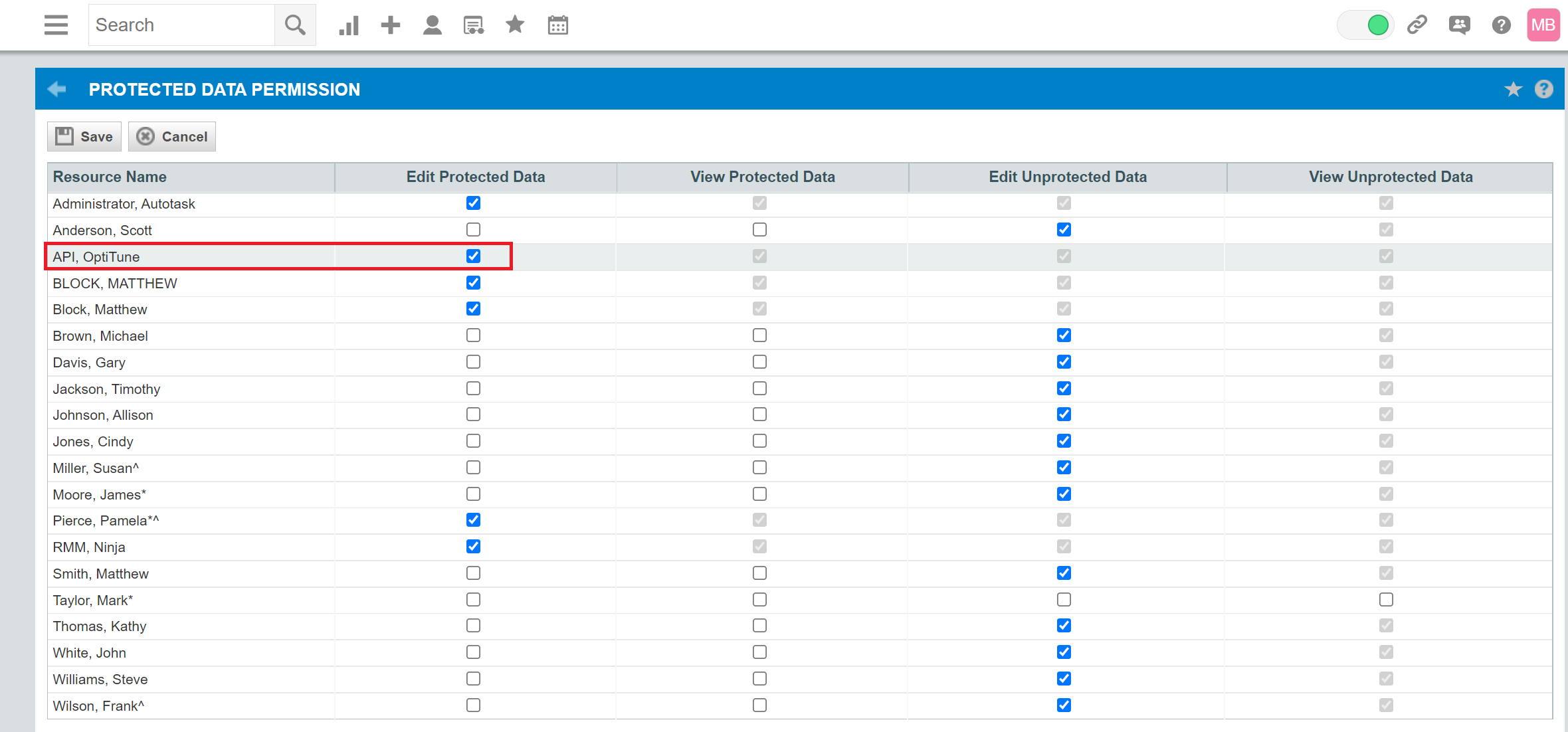Toggle the green switch in top bar
This screenshot has width=1568, height=732.
point(1365,25)
